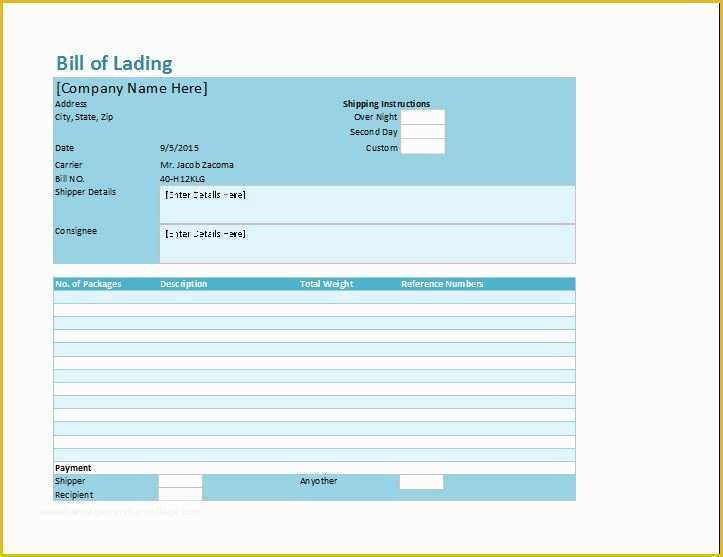This screenshot has height=557, width=723.
Task: Select the [Company Name Here] placeholder
Action: [132, 88]
